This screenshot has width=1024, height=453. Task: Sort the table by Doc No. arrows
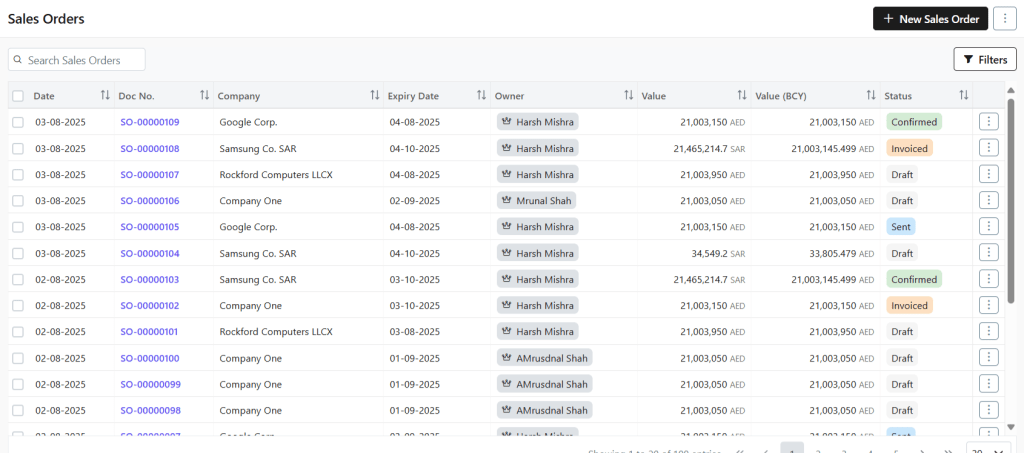click(204, 96)
